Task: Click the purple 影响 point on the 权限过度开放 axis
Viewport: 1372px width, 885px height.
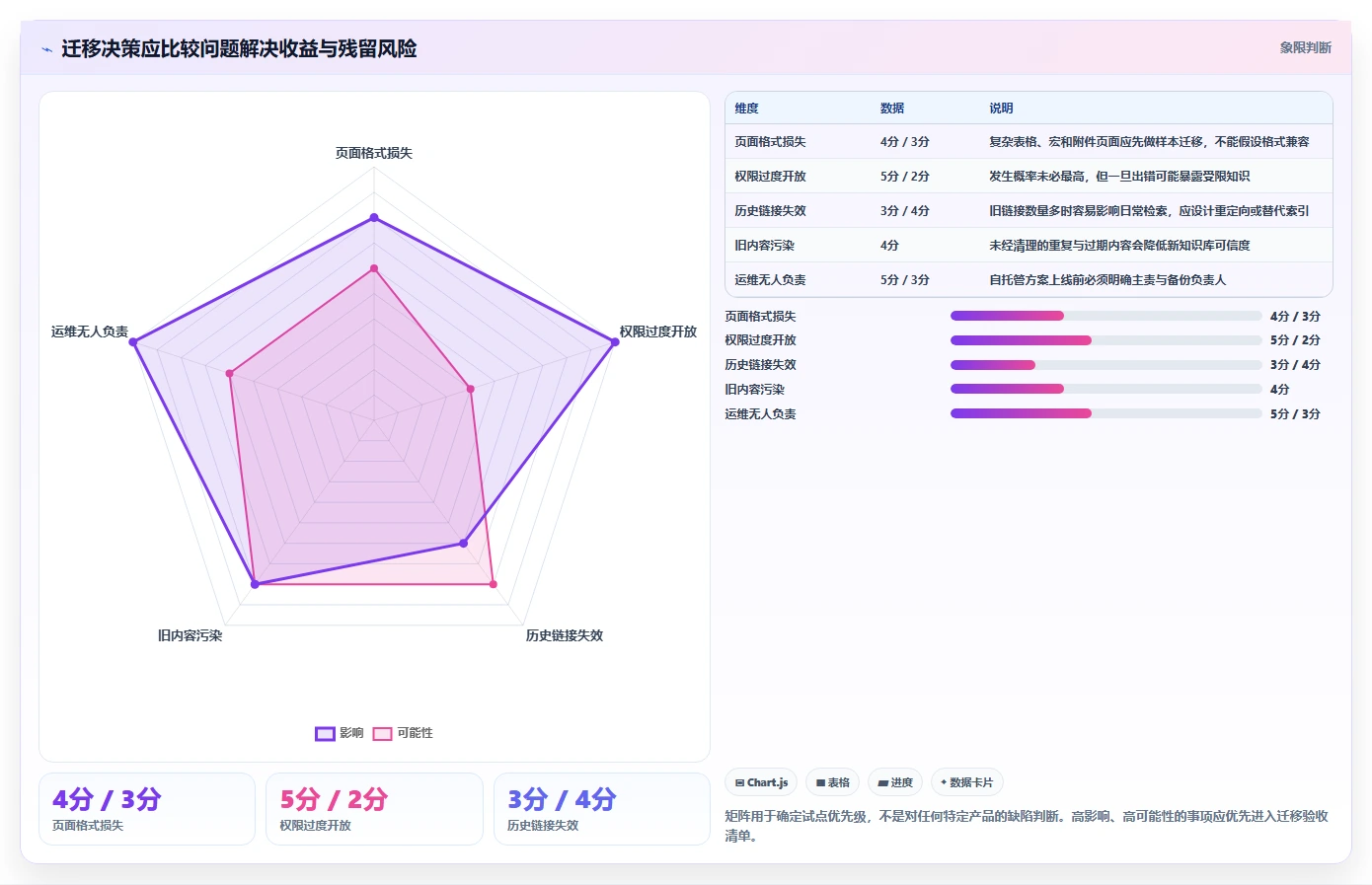Action: tap(615, 342)
